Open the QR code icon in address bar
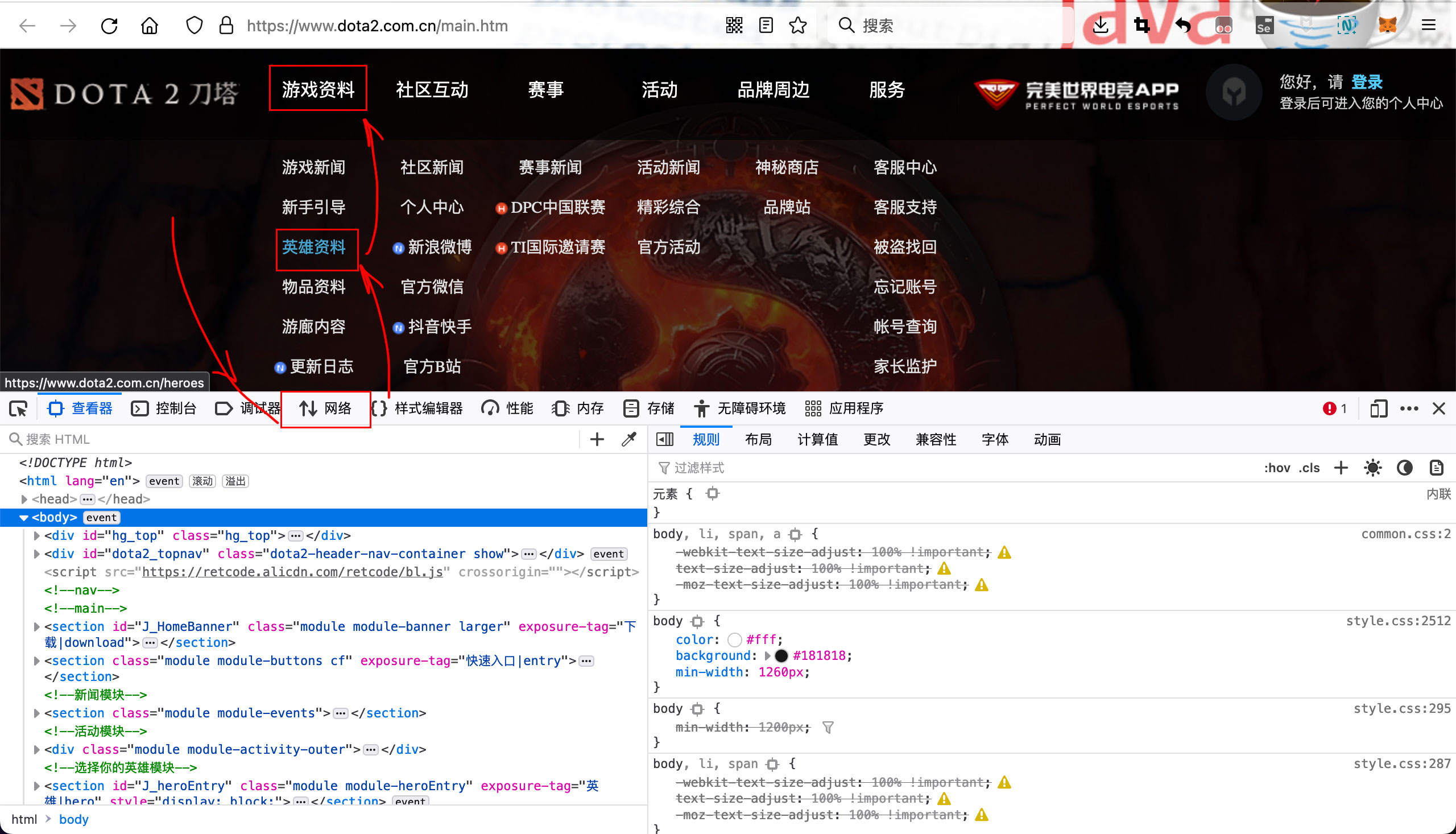 [x=734, y=26]
